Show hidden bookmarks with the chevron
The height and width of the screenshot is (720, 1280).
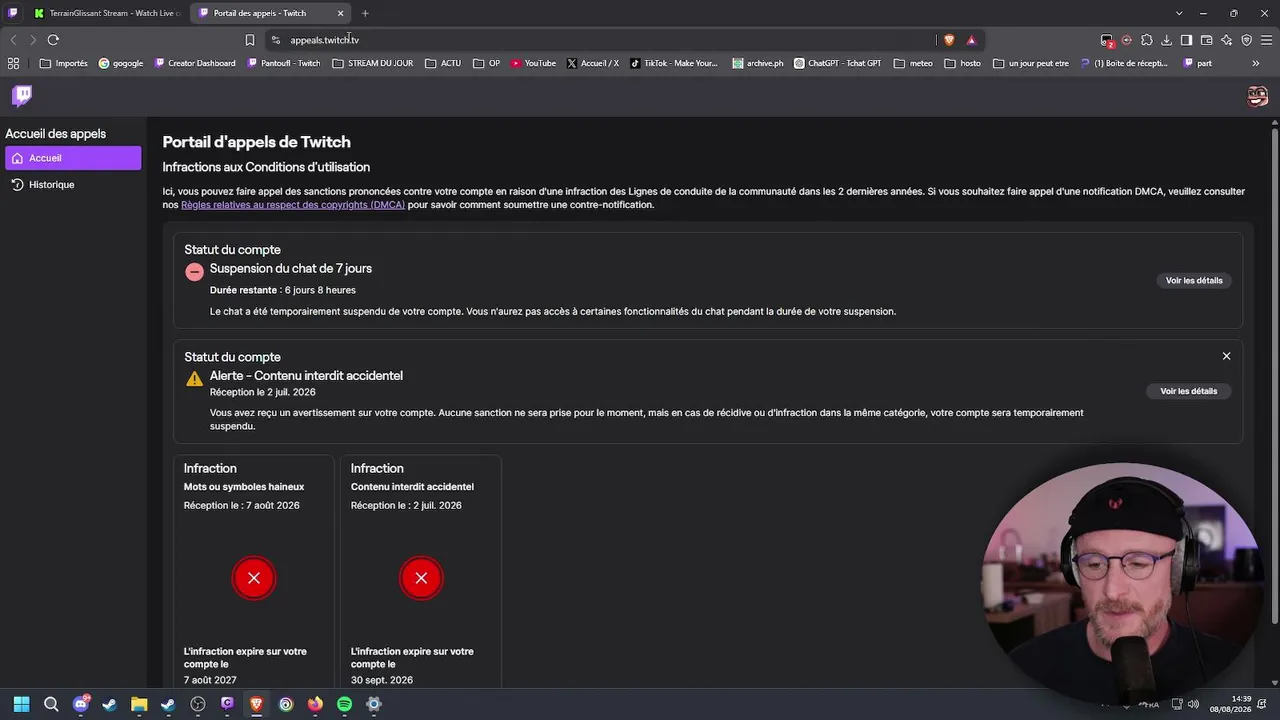tap(1256, 63)
